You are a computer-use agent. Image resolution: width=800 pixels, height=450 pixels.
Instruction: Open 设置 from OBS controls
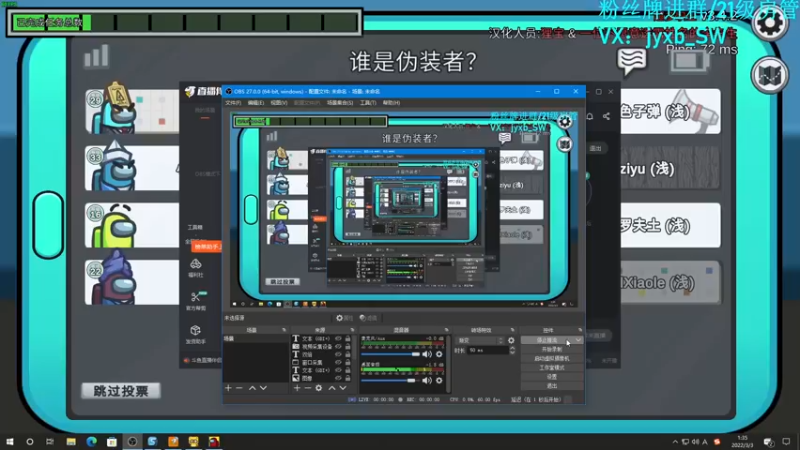(x=552, y=377)
